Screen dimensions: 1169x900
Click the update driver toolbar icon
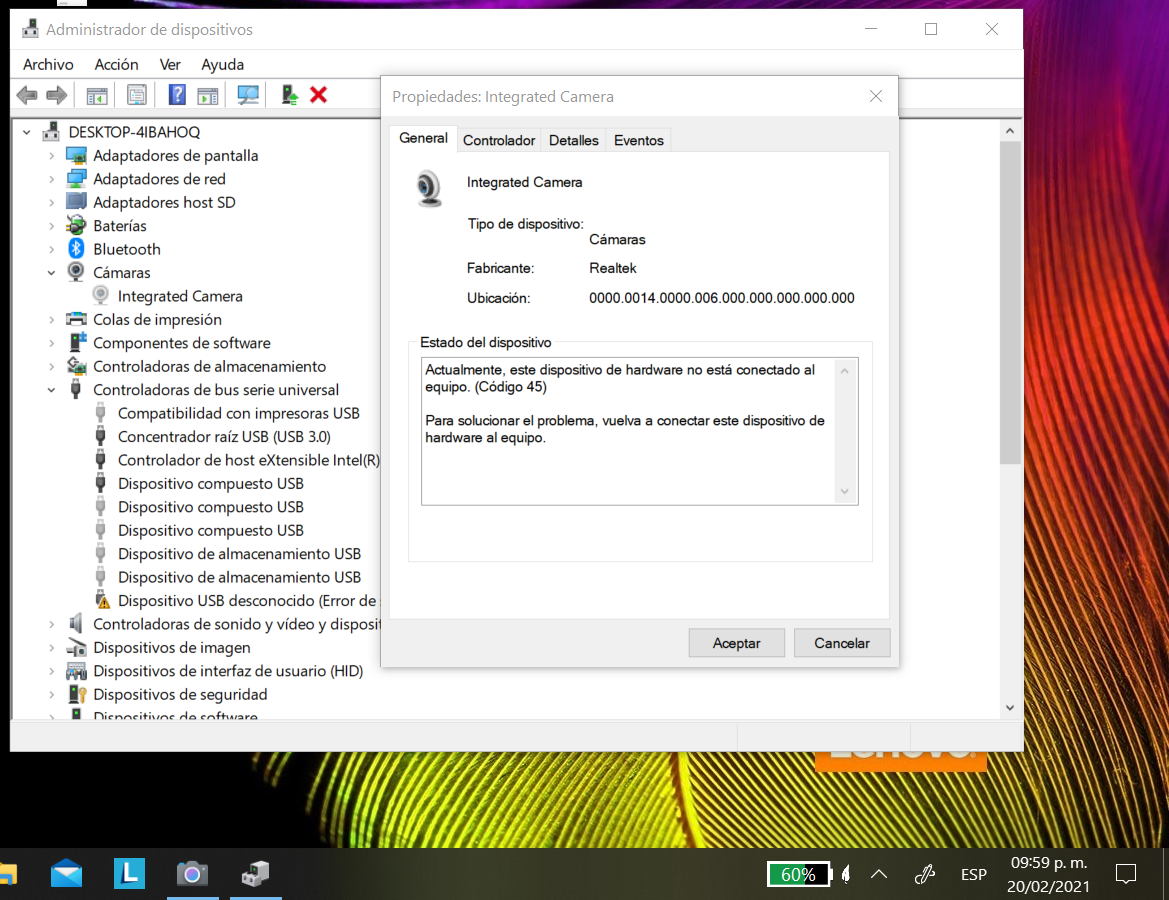(289, 95)
